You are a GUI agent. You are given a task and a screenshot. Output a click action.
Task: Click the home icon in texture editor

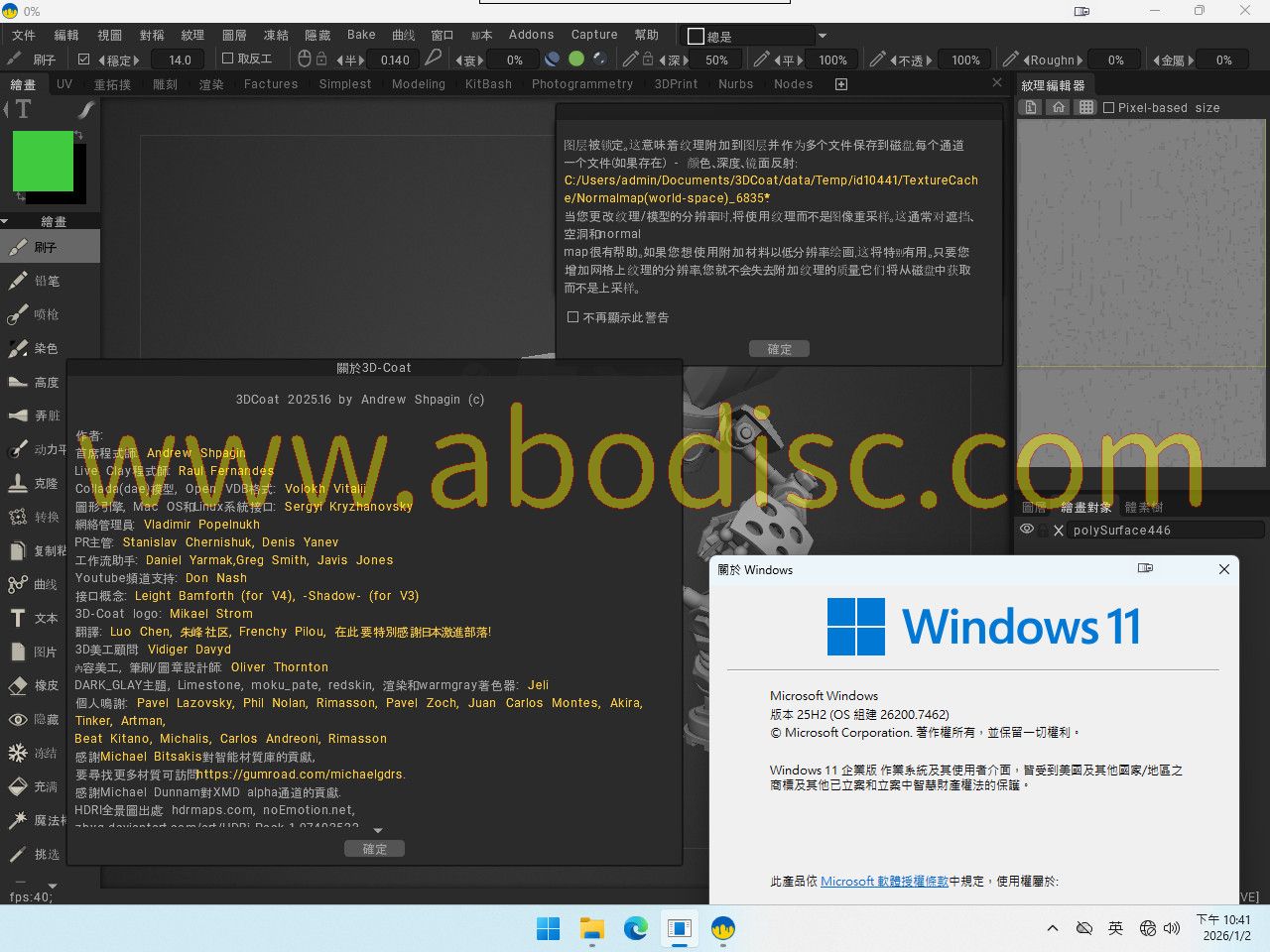tap(1059, 107)
